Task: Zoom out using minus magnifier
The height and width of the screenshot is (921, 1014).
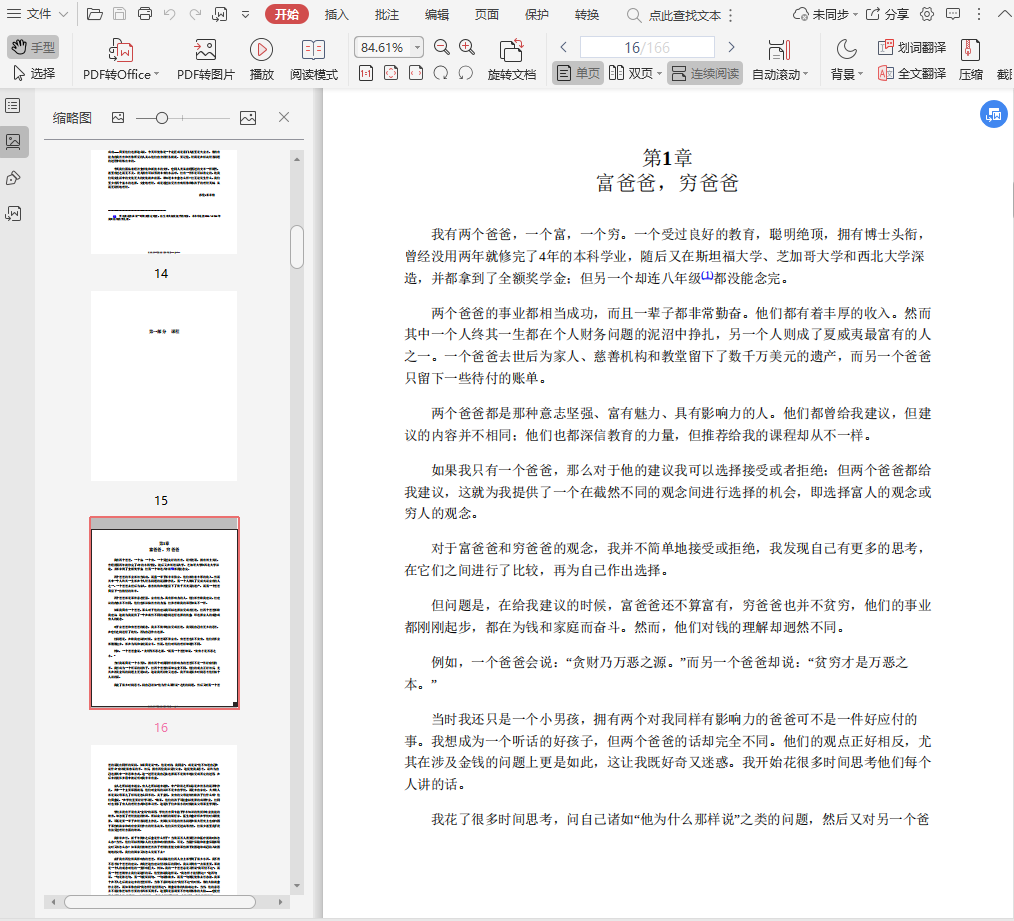Action: [x=442, y=47]
